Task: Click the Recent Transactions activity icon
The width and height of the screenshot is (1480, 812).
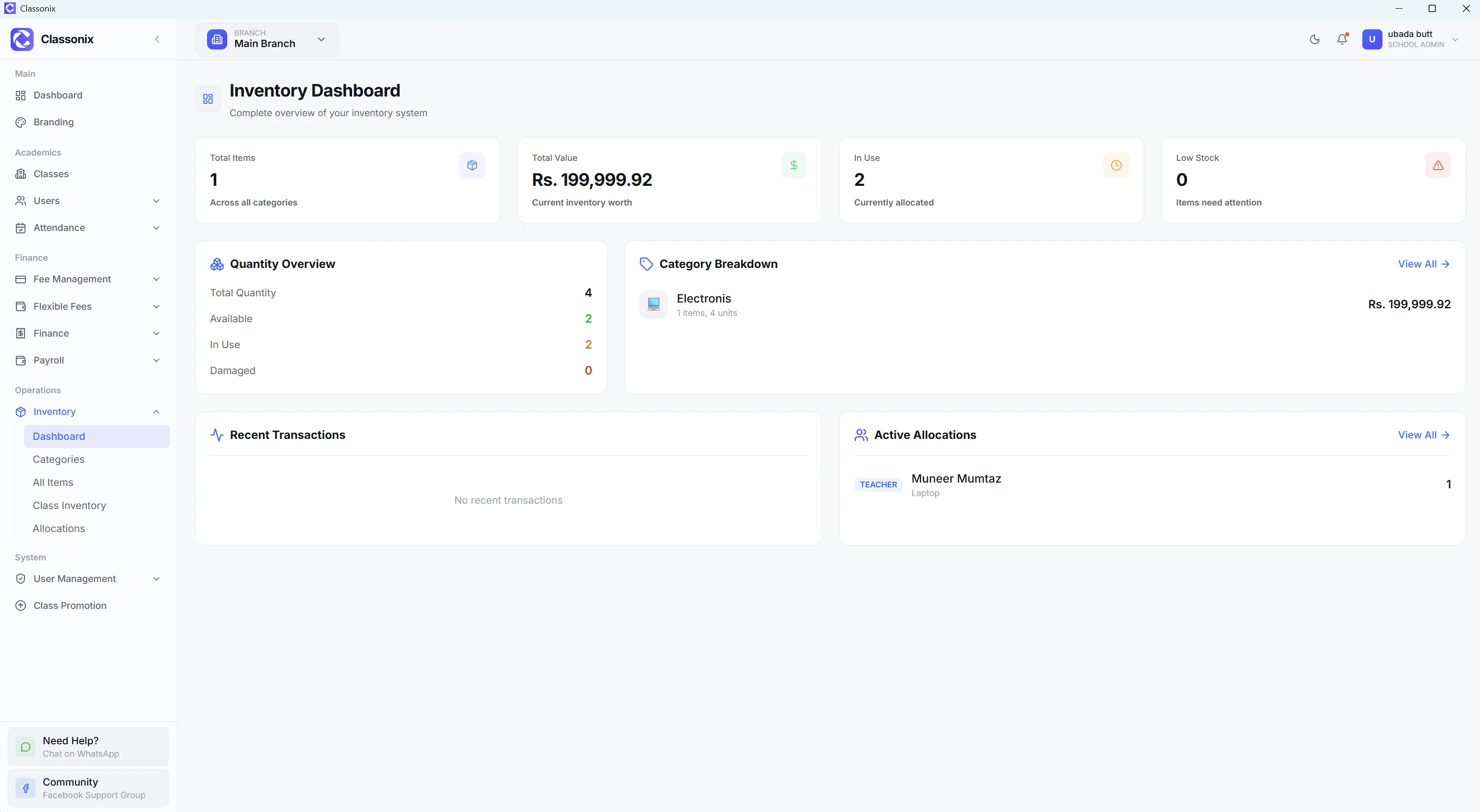Action: (217, 435)
